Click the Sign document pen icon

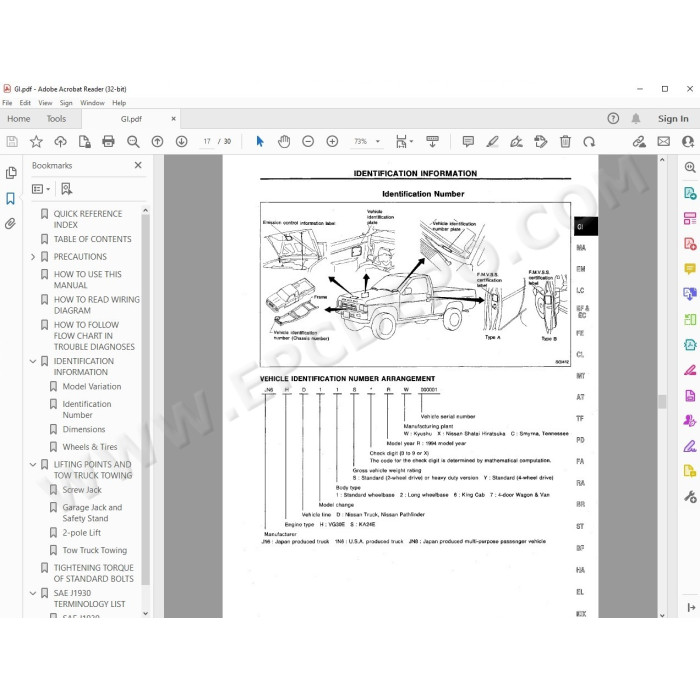(x=517, y=142)
